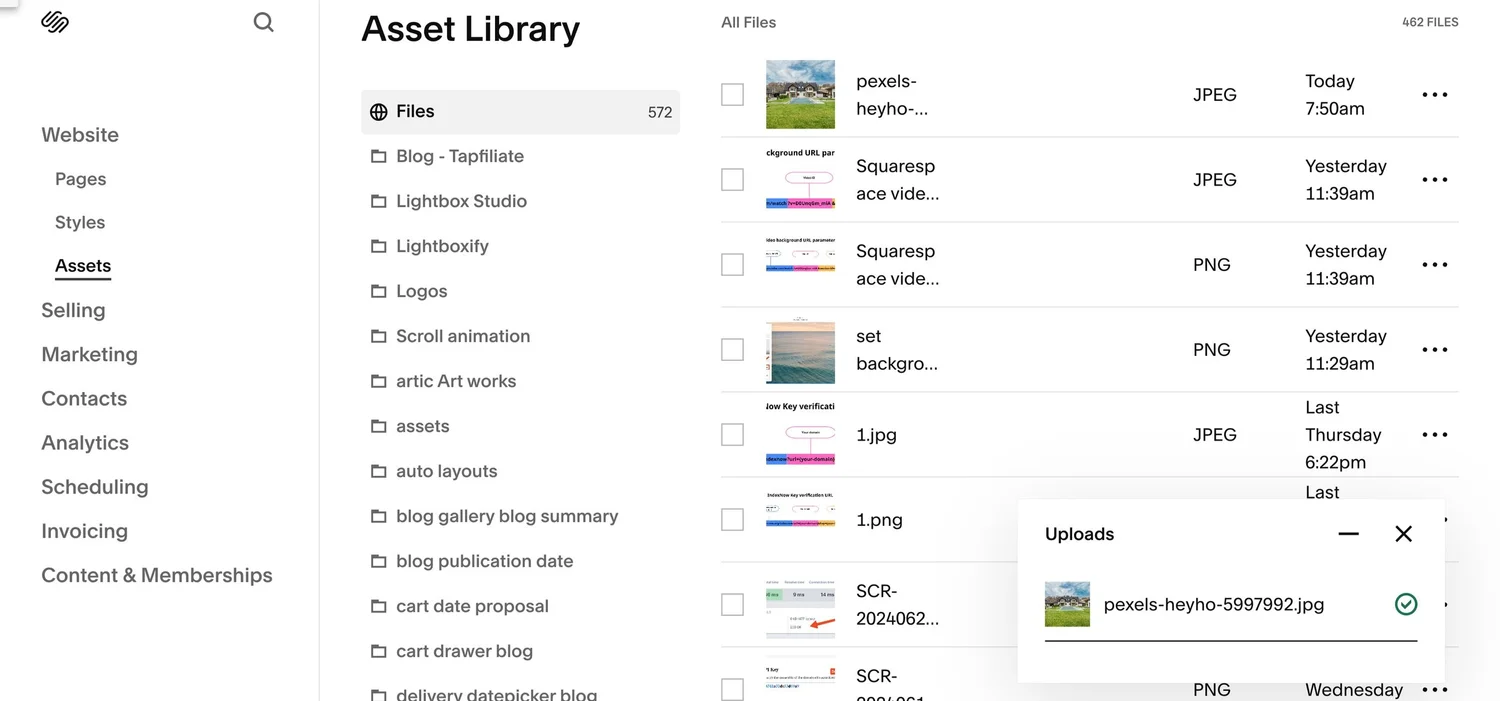Open Content & Memberships
The image size is (1500, 701).
pos(156,575)
